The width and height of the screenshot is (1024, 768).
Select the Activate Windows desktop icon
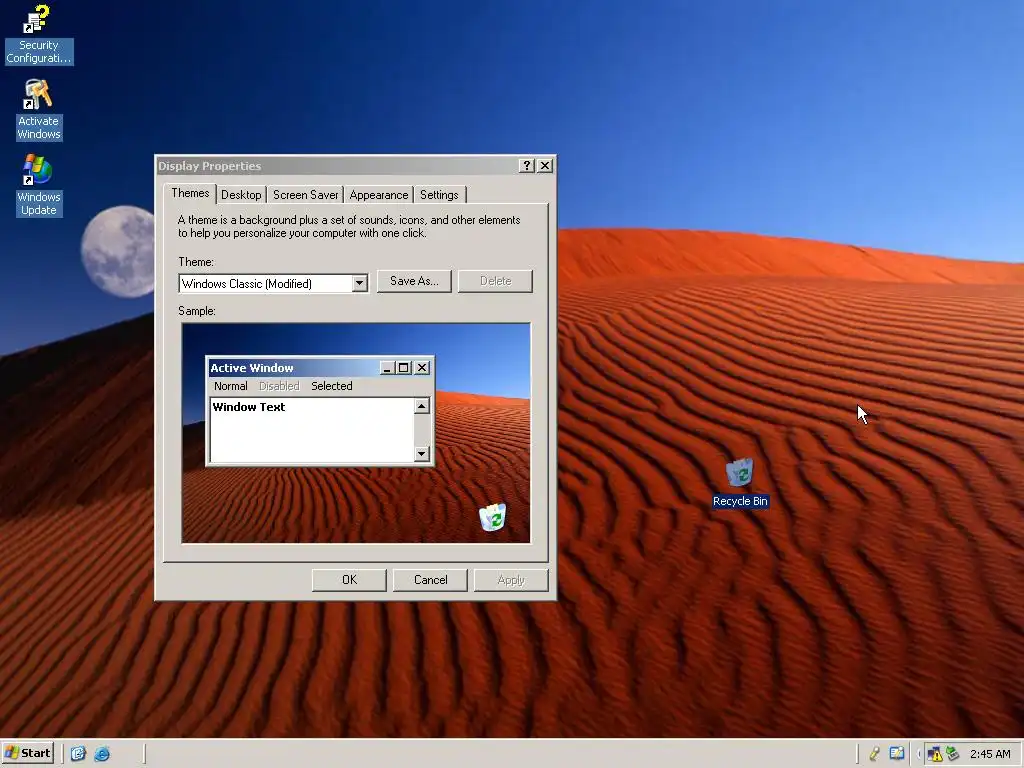(x=38, y=110)
